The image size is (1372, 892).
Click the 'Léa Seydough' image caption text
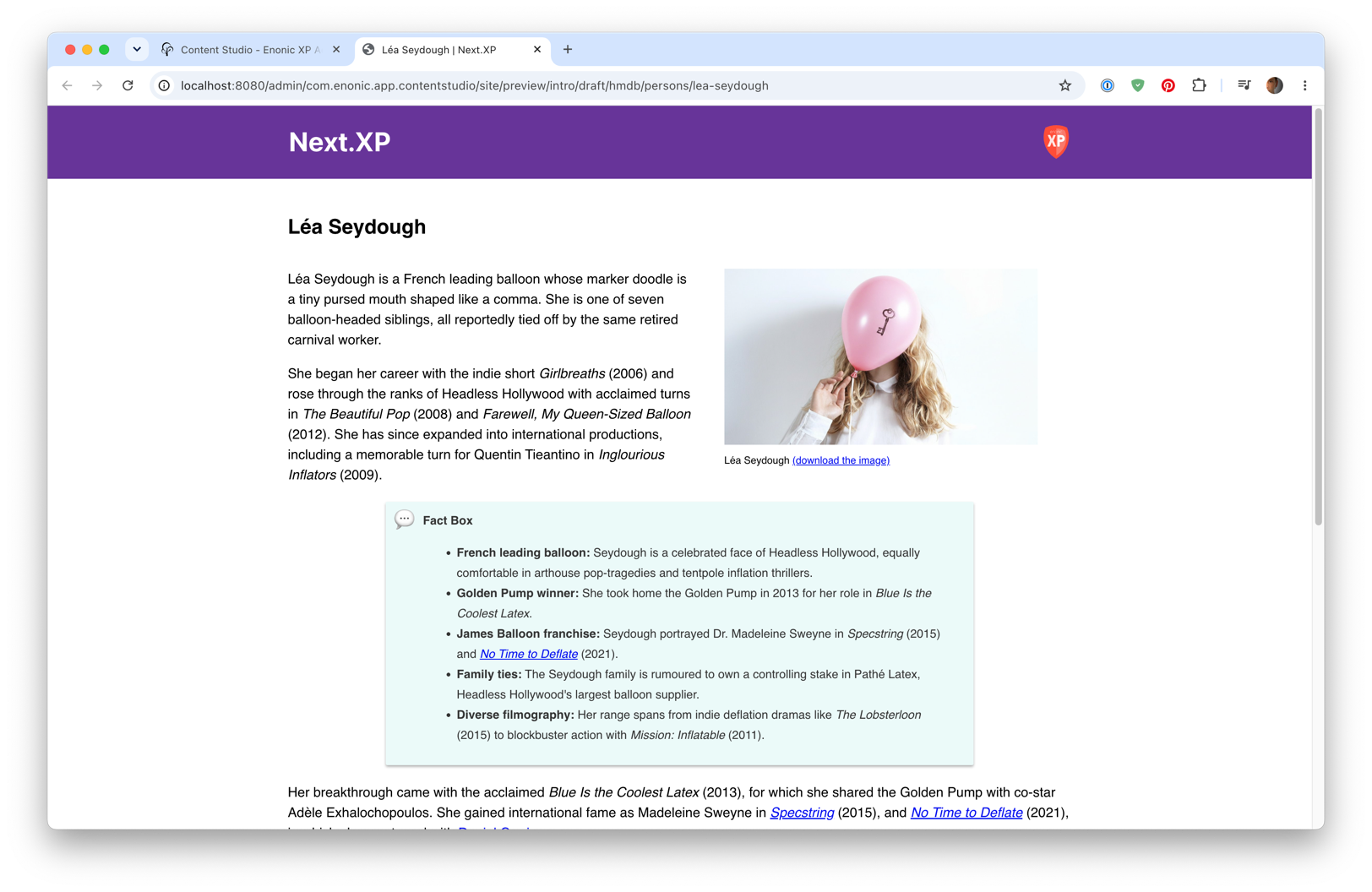click(x=756, y=460)
